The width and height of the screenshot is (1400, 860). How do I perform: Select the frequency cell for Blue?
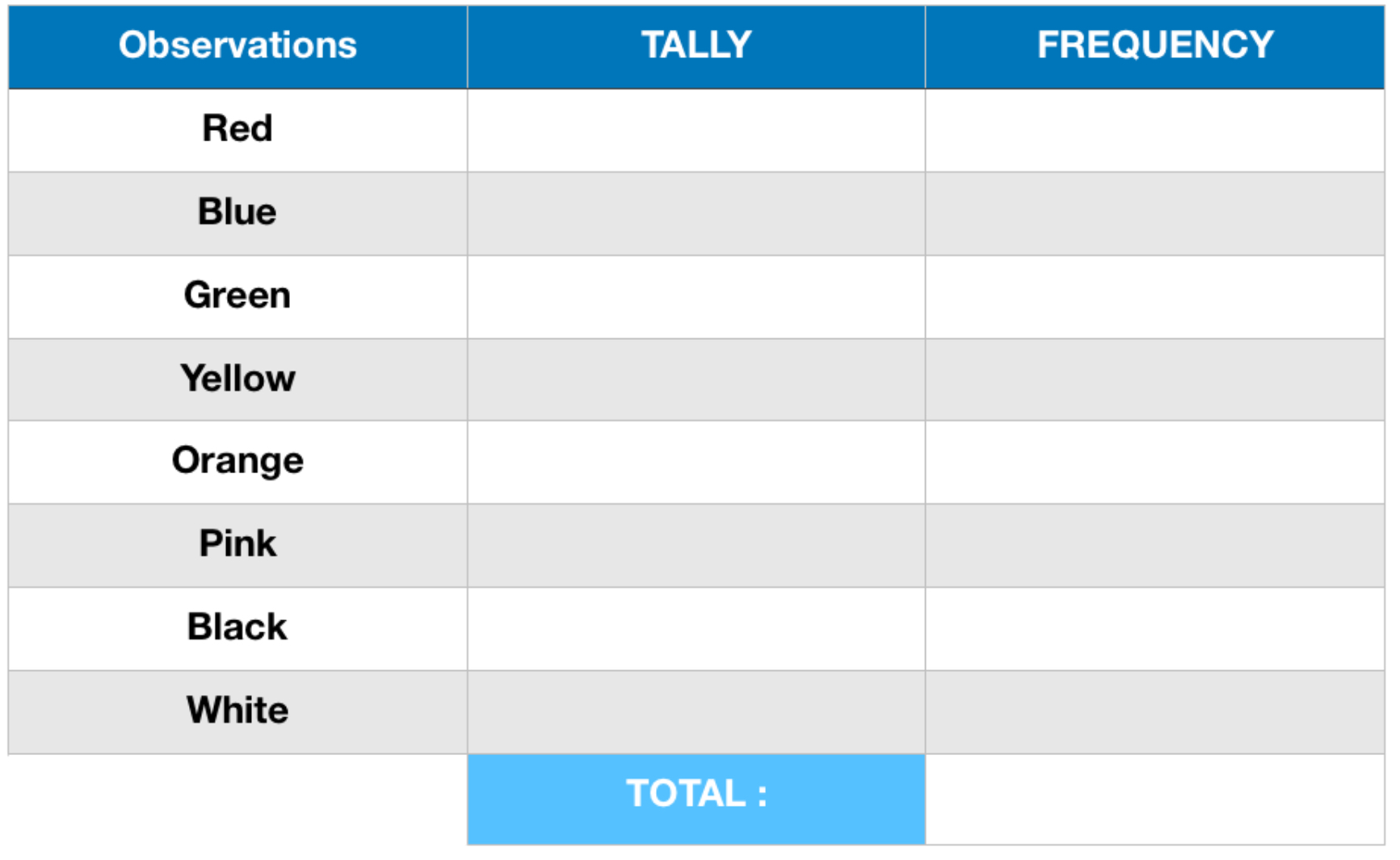click(1155, 213)
